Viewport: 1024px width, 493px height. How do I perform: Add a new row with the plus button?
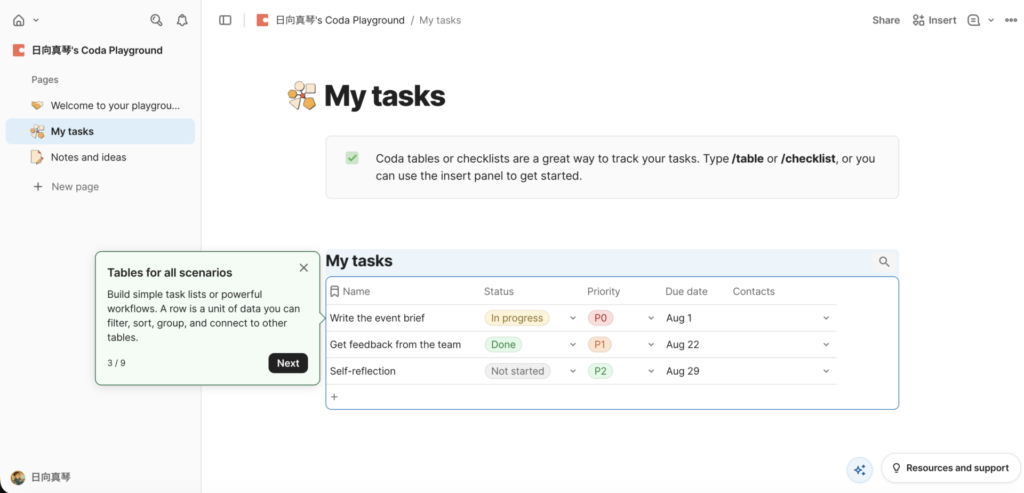pyautogui.click(x=335, y=397)
